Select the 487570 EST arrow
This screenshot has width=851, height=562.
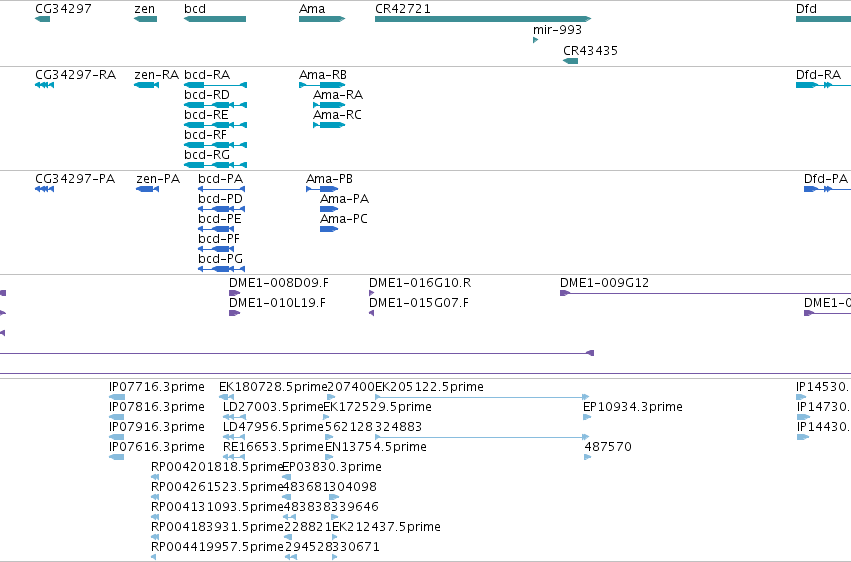[588, 457]
